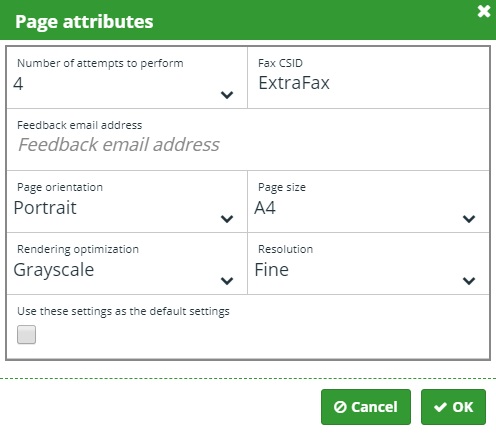Click the checkmark icon on the OK button
Image resolution: width=496 pixels, height=441 pixels.
(x=440, y=407)
